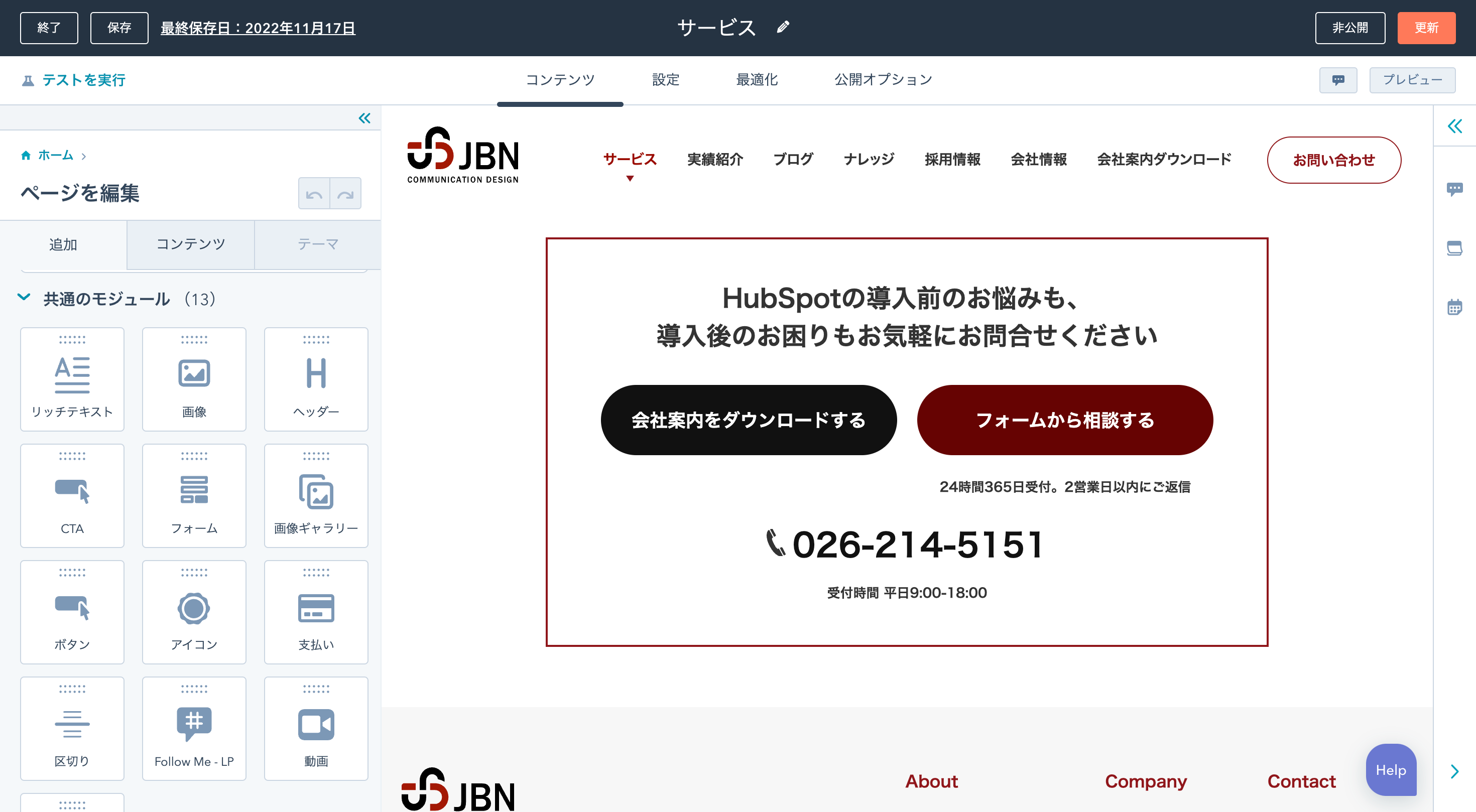Select the CTA module
Viewport: 1476px width, 812px height.
coord(72,496)
